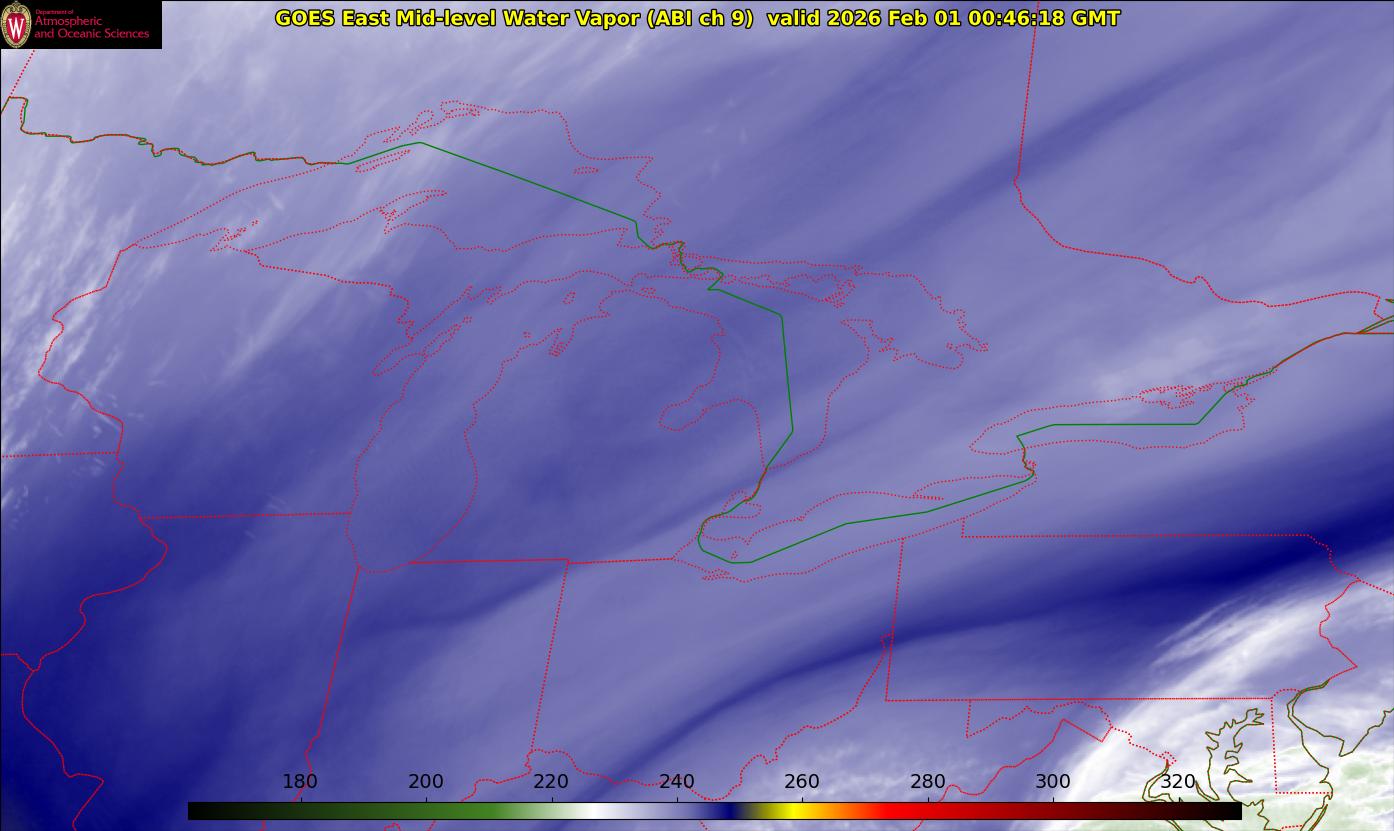Click the 320 colorbar tick label
Viewport: 1394px width, 831px height.
[1178, 781]
